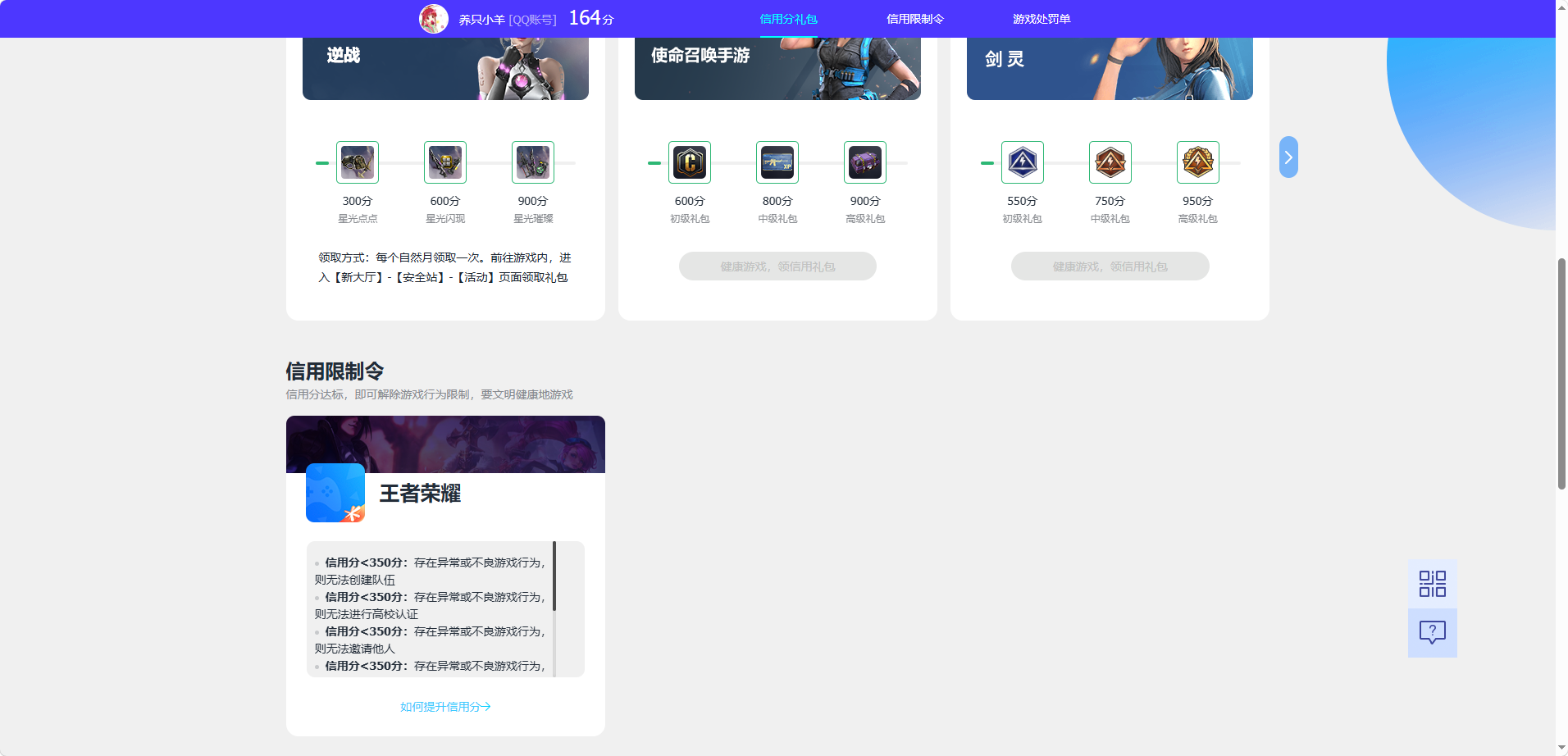The height and width of the screenshot is (756, 1568).
Task: Click 使命召唤手游 健康游戏，领信用礼包 button
Action: pos(777,266)
